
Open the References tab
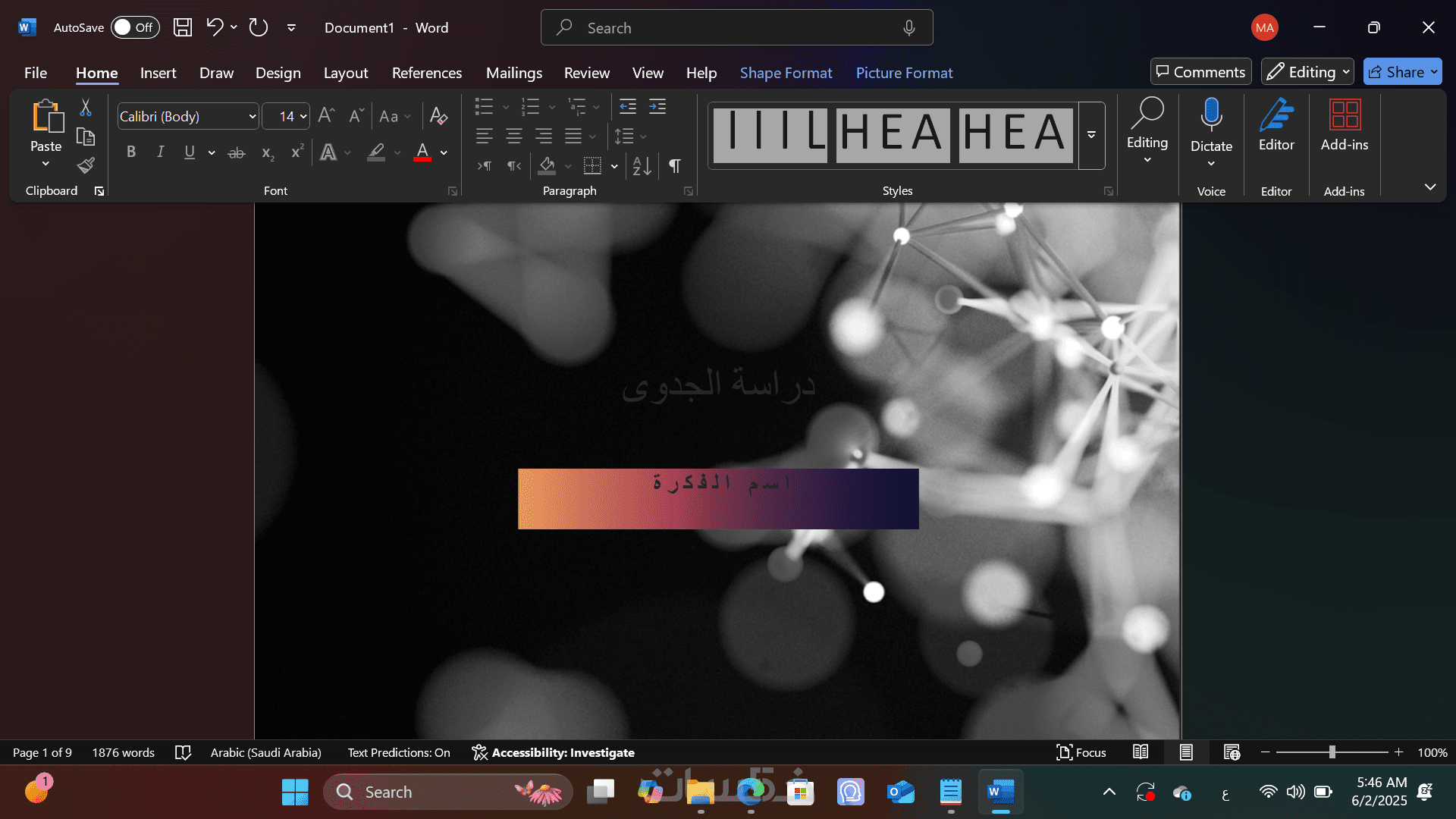426,73
